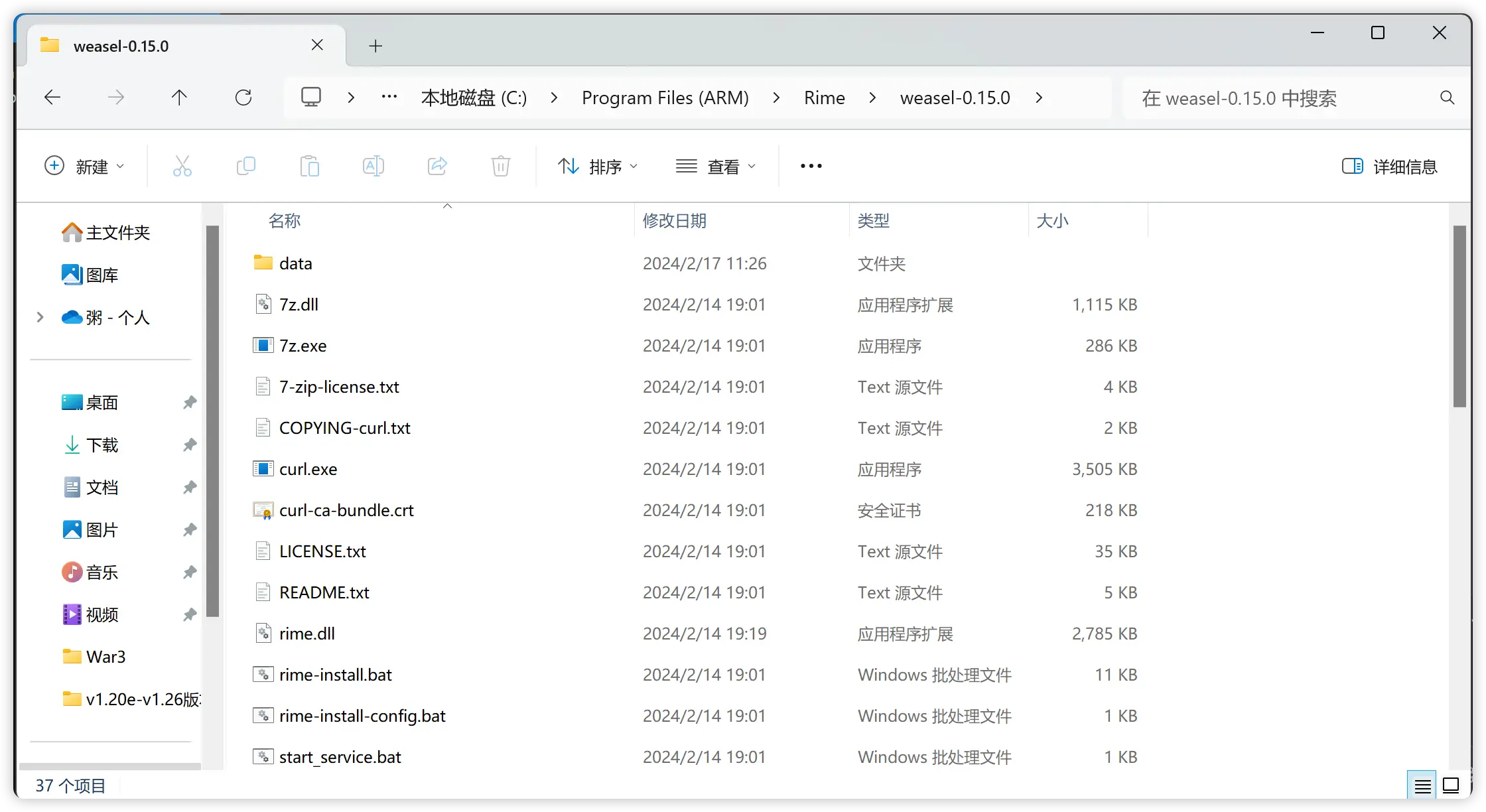Select curl.exe application icon
1486x812 pixels.
point(263,468)
